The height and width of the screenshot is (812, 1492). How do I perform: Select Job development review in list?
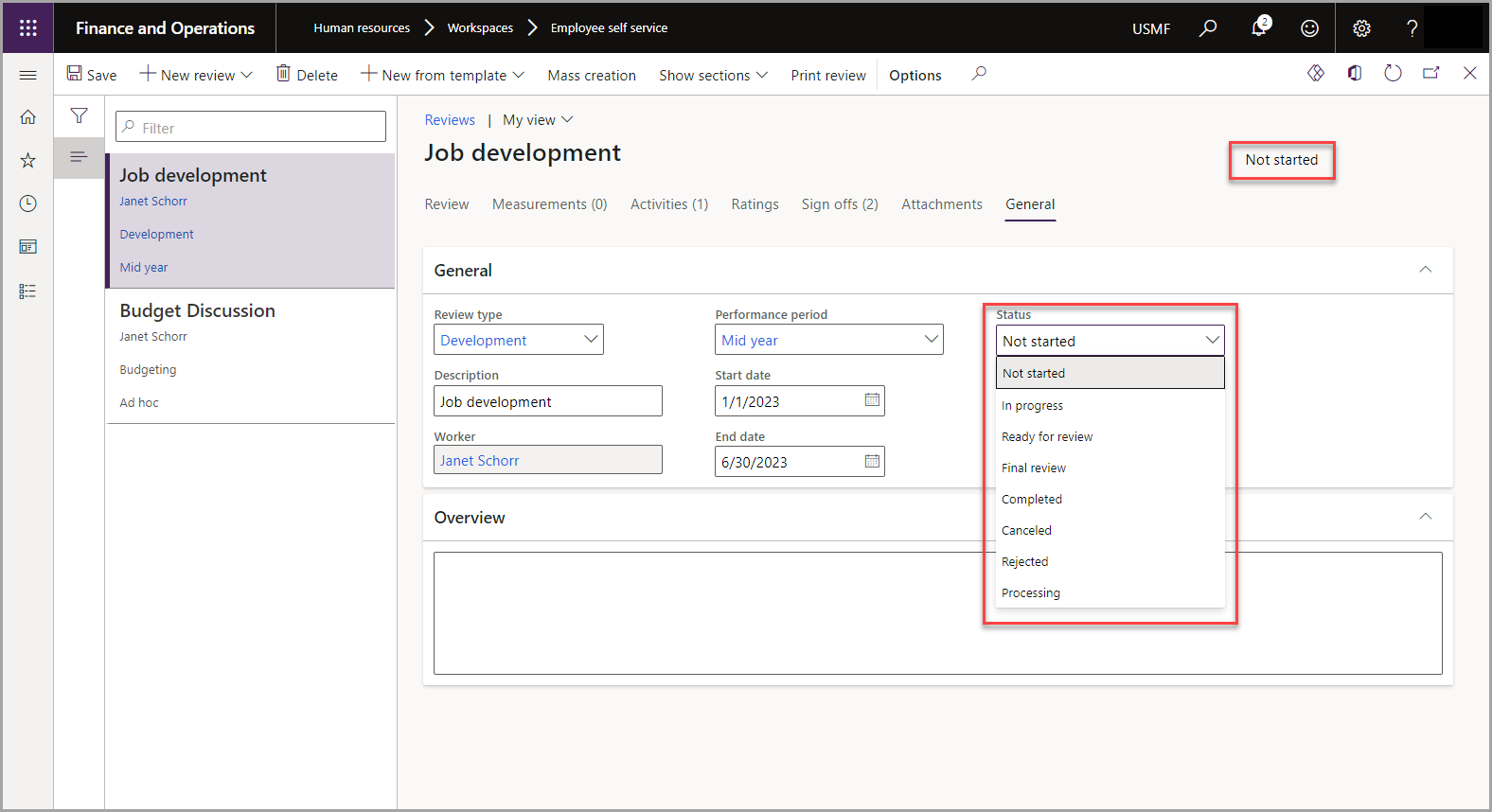251,221
